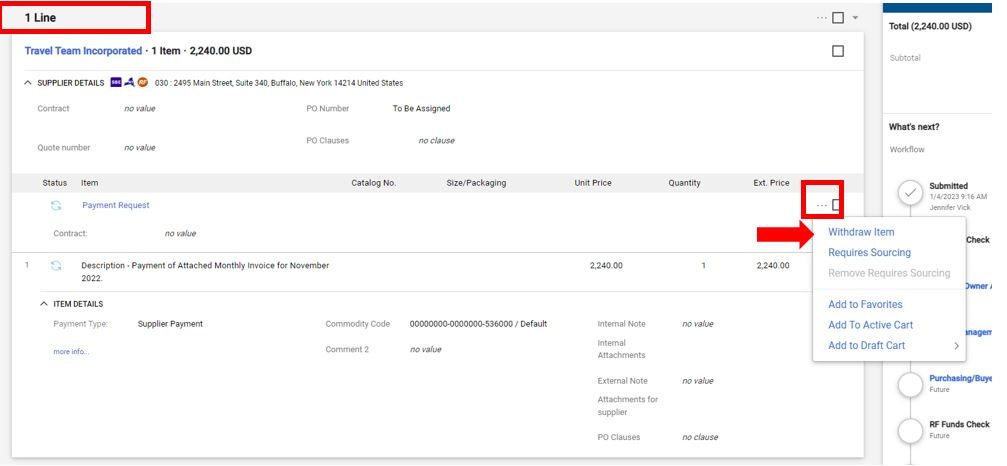Select Requires Sourcing menu option
The image size is (1007, 466).
(x=869, y=253)
